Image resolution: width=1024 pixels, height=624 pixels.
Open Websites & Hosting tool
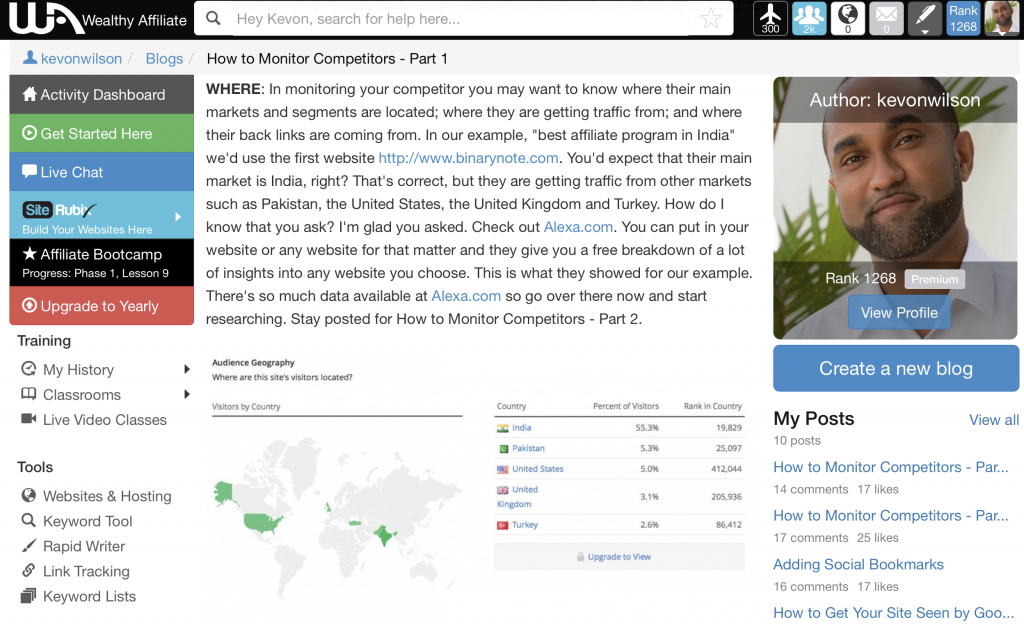coord(107,496)
